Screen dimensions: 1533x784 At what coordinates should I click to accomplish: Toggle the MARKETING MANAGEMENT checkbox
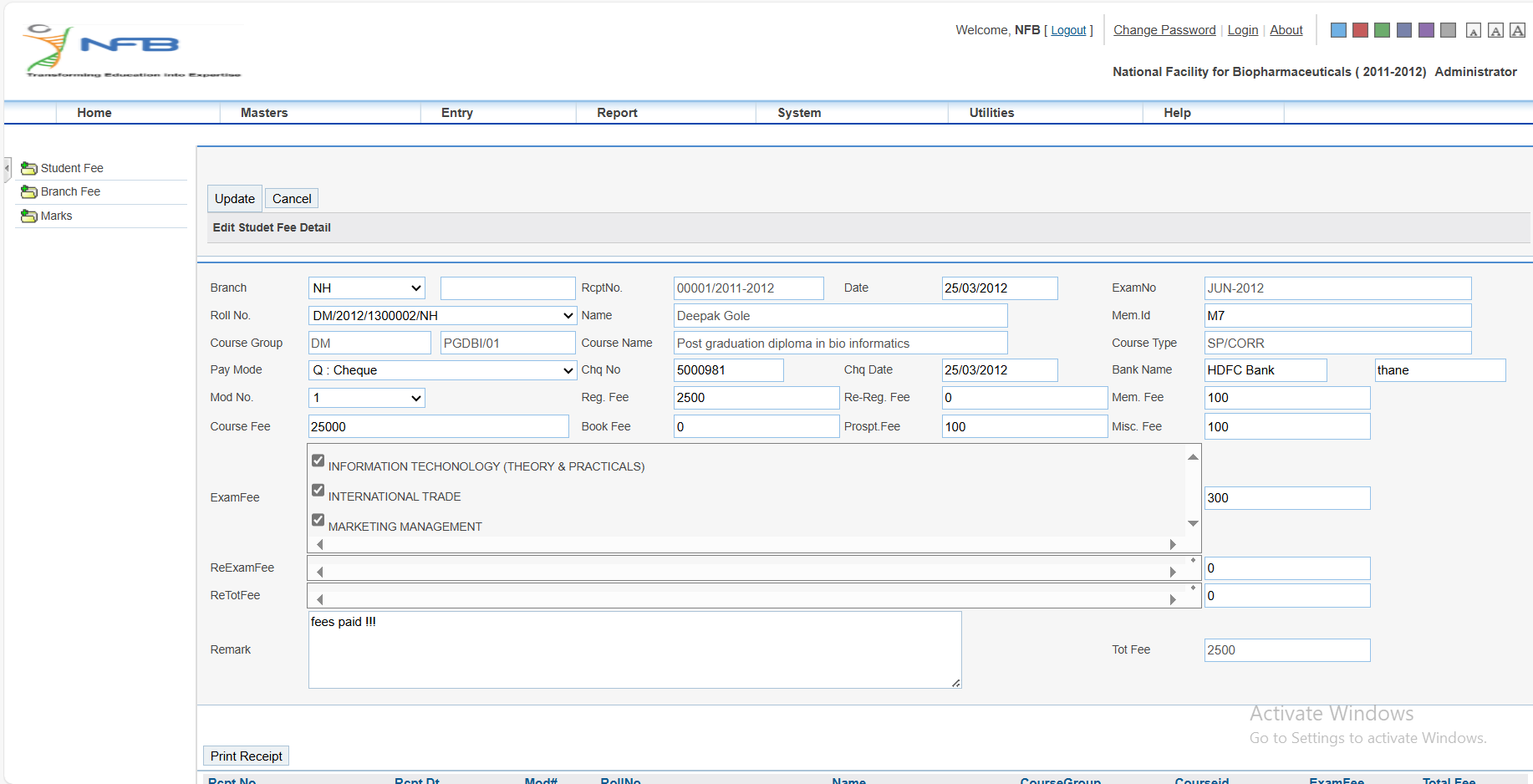(318, 520)
